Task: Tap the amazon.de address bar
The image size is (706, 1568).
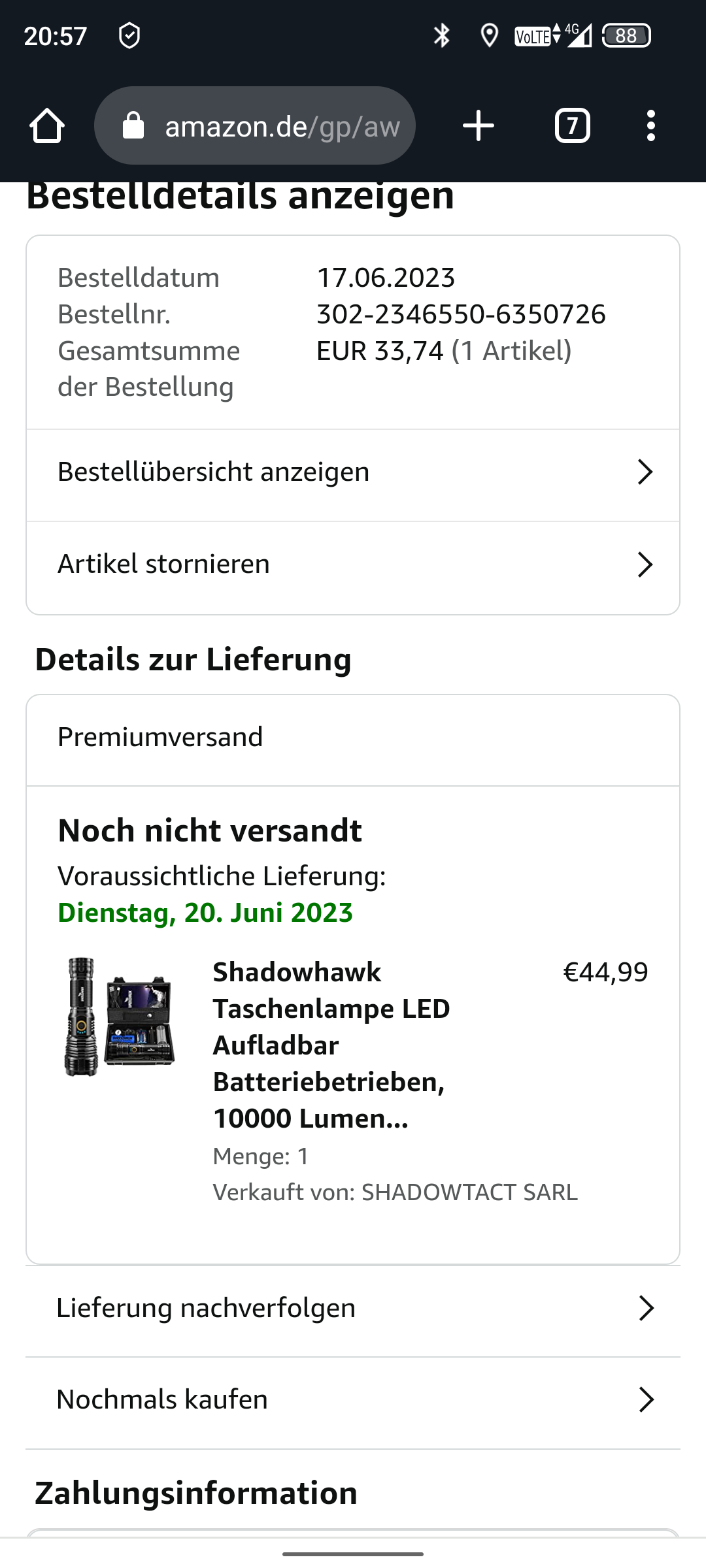Action: point(255,125)
